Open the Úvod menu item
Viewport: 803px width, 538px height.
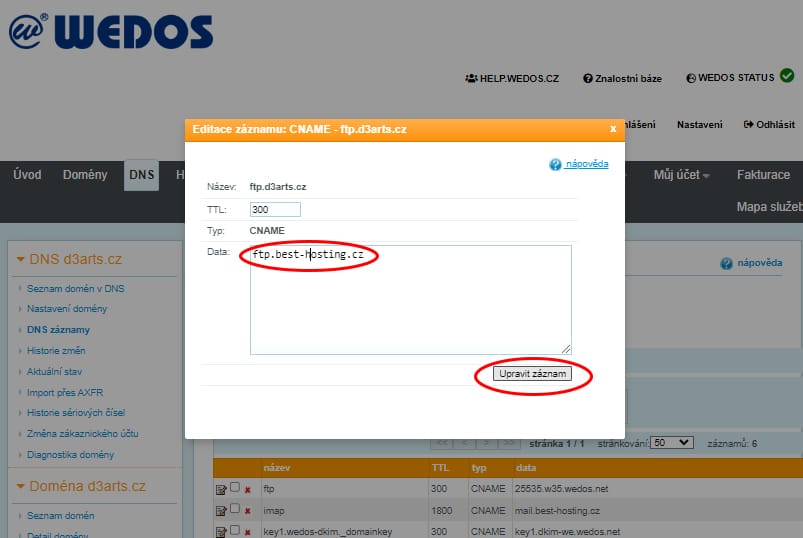27,175
